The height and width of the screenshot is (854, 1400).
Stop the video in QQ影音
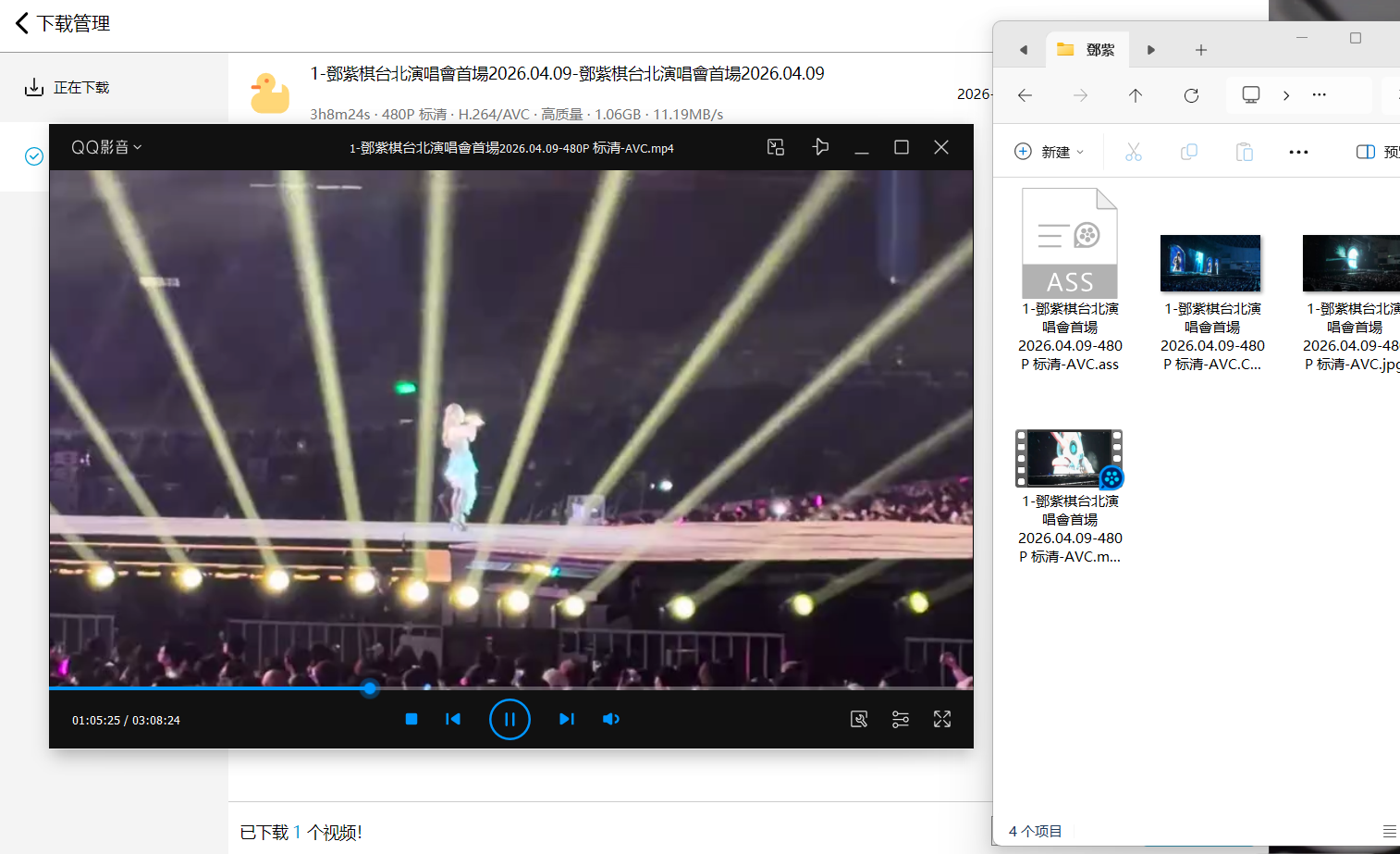411,719
